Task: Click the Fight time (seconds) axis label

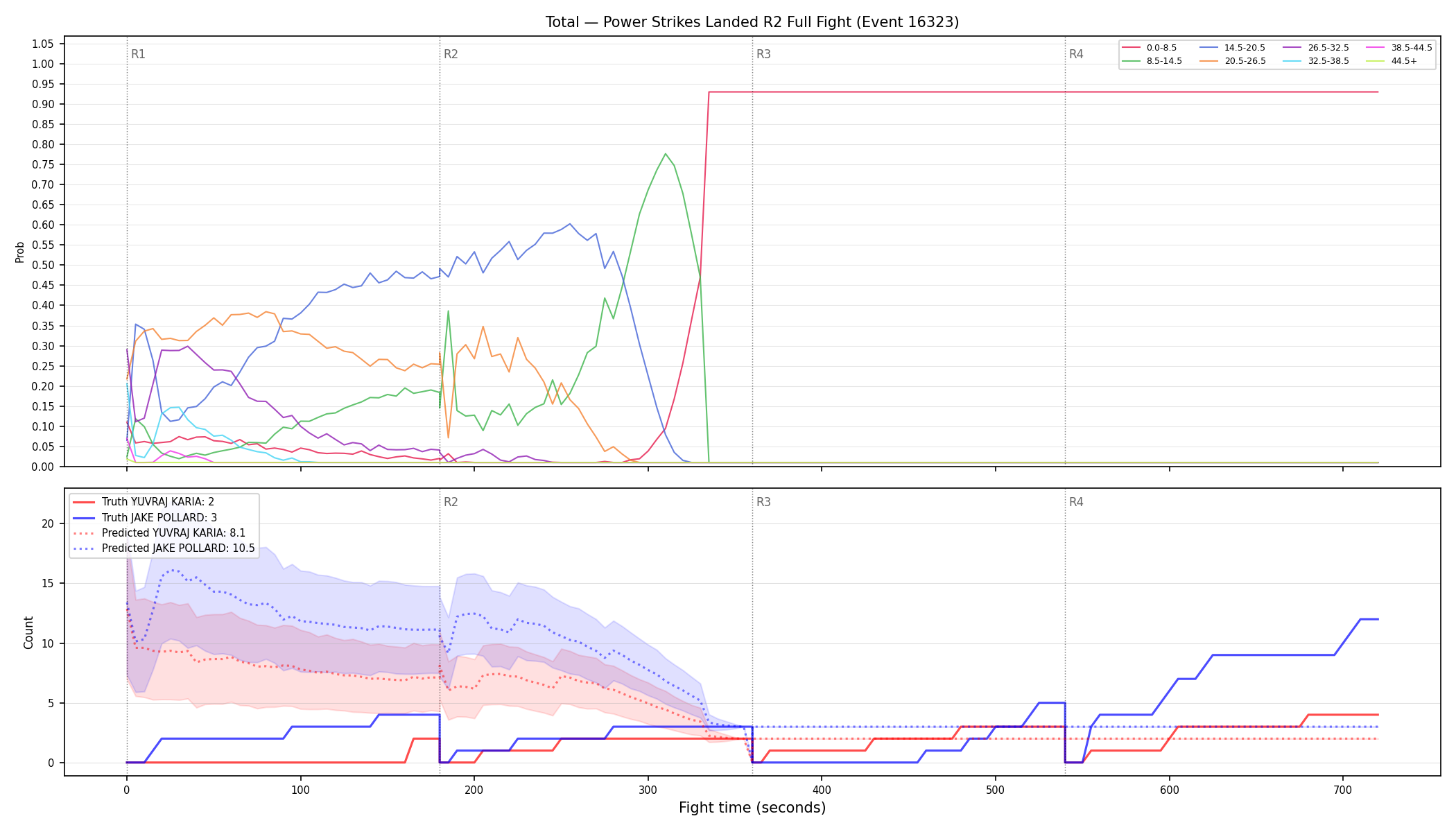Action: (752, 808)
